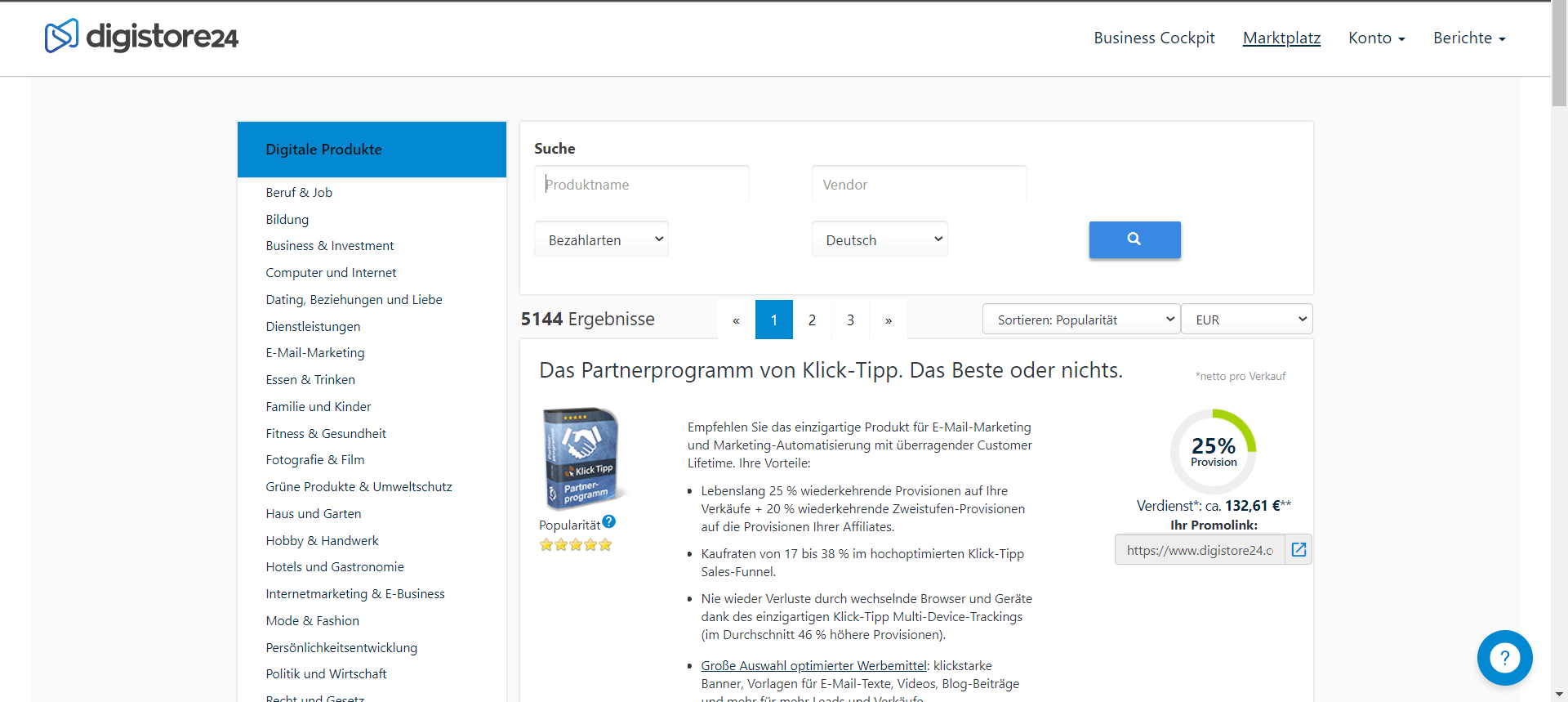Expand the Konto menu
1568x702 pixels.
1377,38
